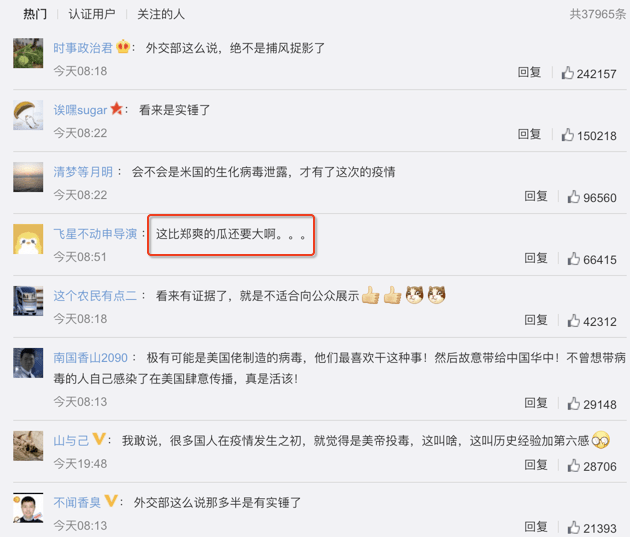630x537 pixels.
Task: Like 南国香山2090's comment with 29148 likes
Action: 573,404
